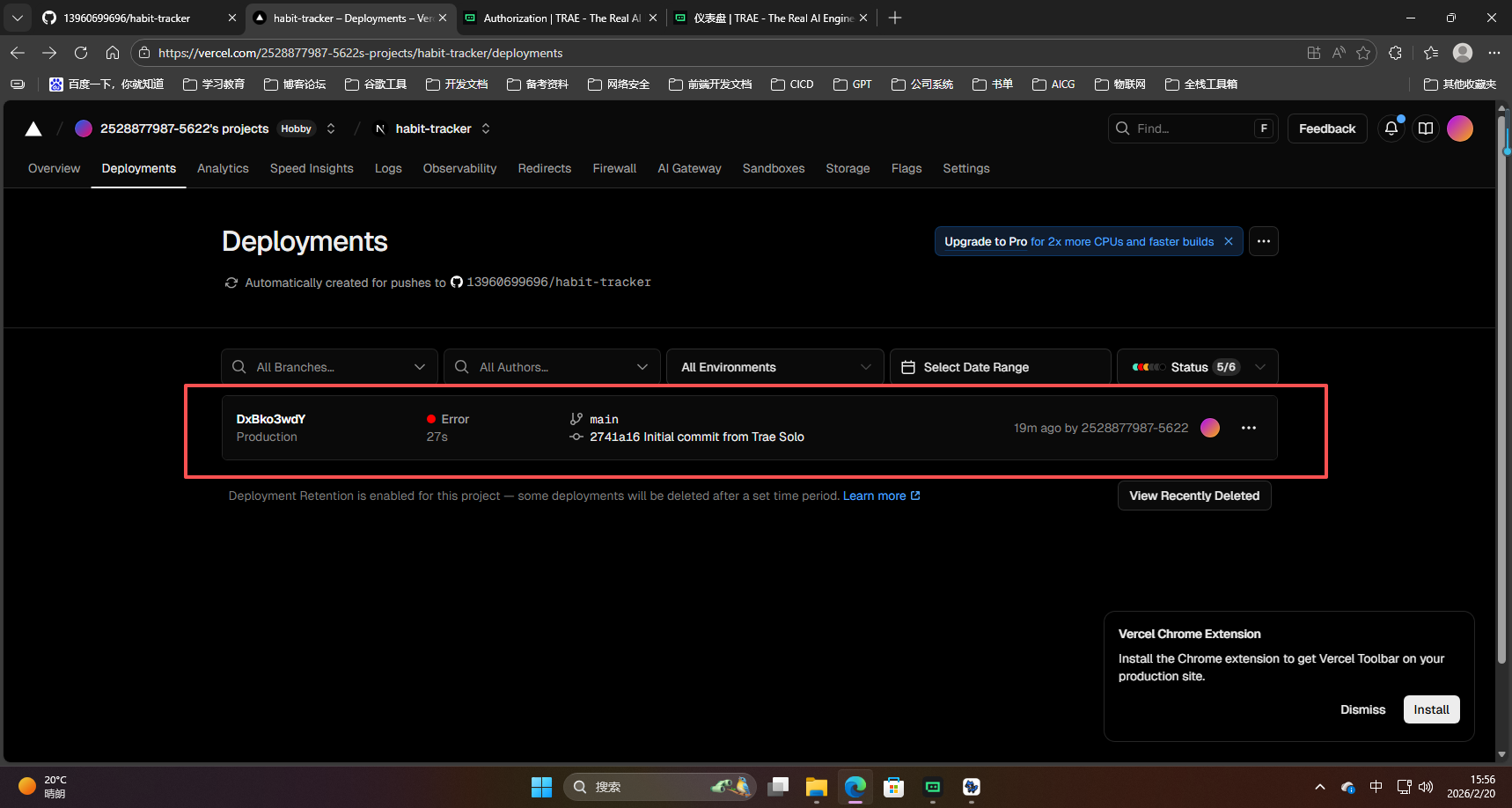The height and width of the screenshot is (808, 1512).
Task: Open File Explorer from the taskbar
Action: [x=817, y=787]
